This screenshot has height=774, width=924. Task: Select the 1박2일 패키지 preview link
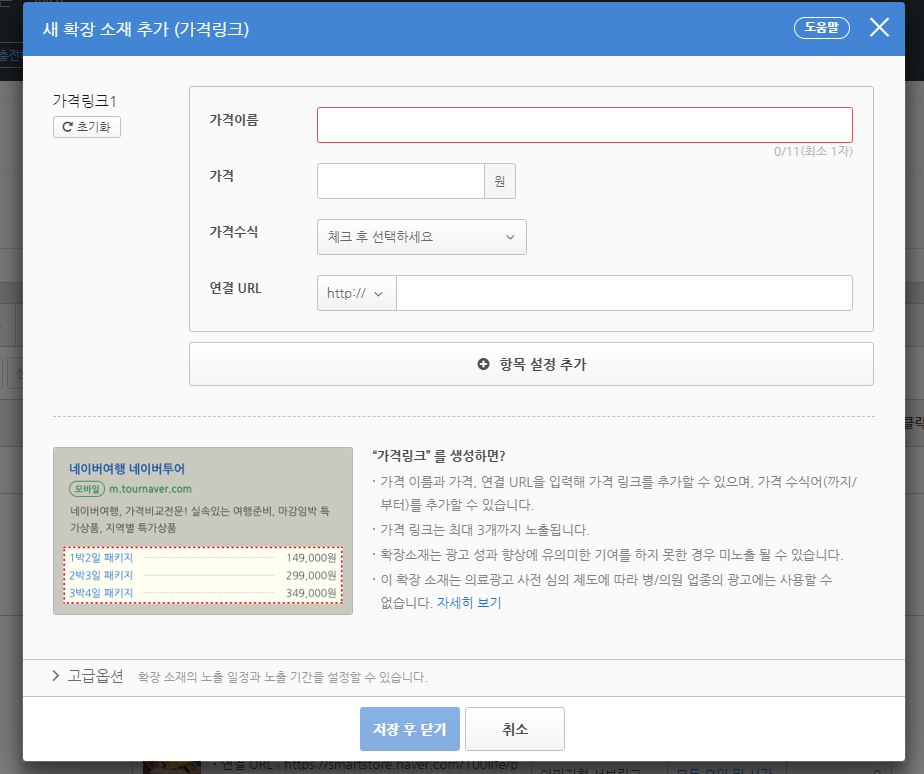pyautogui.click(x=102, y=557)
